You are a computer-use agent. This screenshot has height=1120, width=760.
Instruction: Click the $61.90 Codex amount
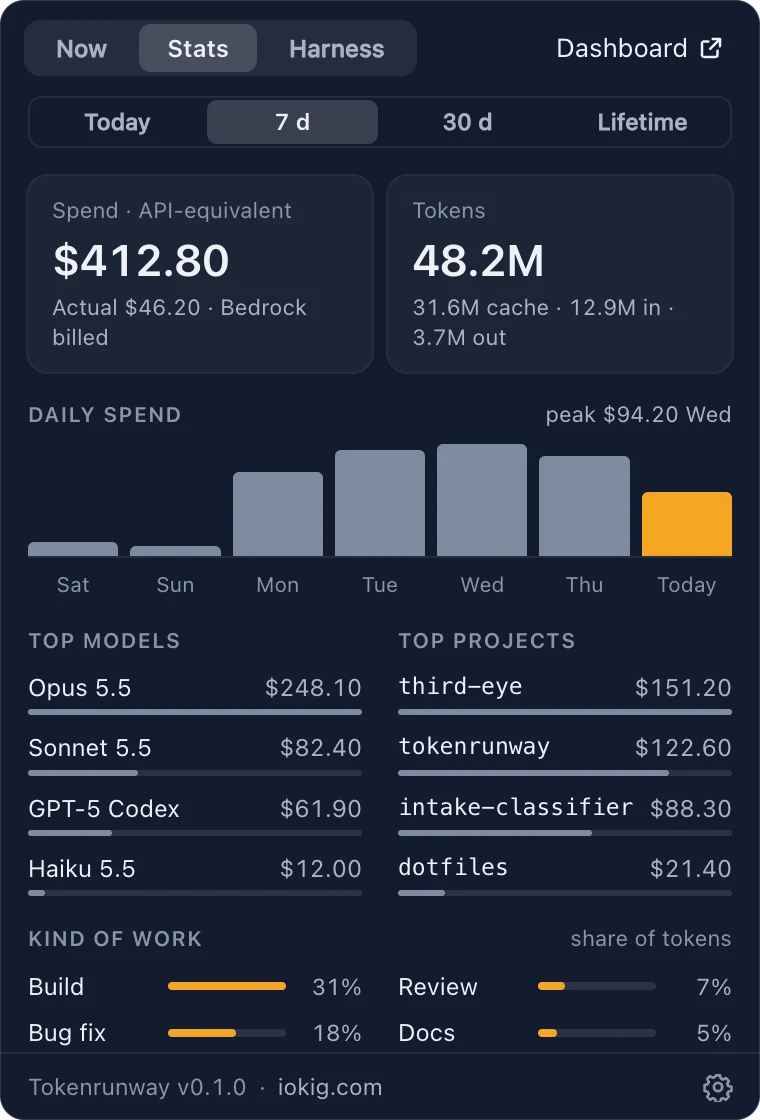pyautogui.click(x=321, y=809)
